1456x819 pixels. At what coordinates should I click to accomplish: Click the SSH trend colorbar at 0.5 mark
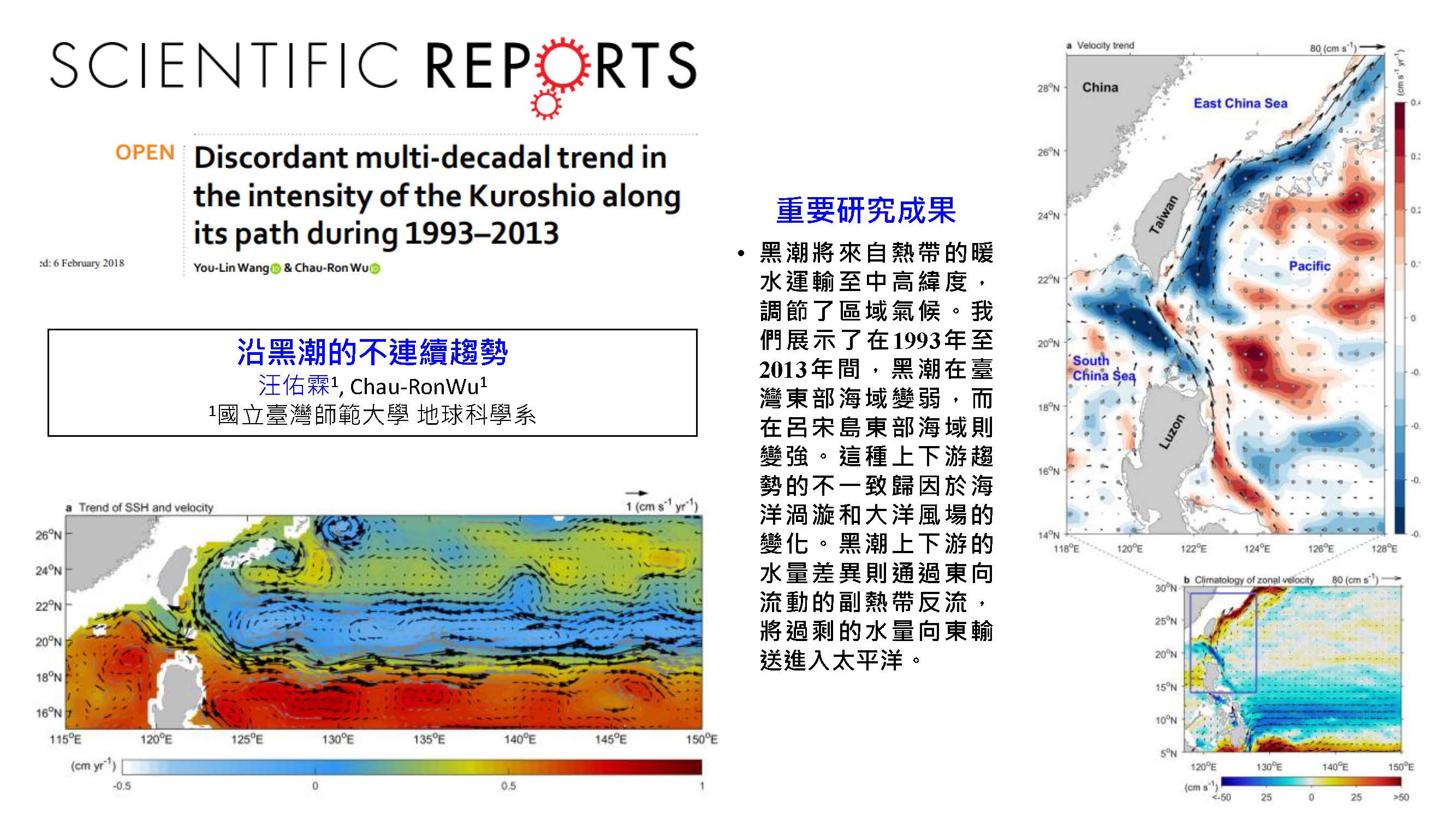(x=508, y=767)
